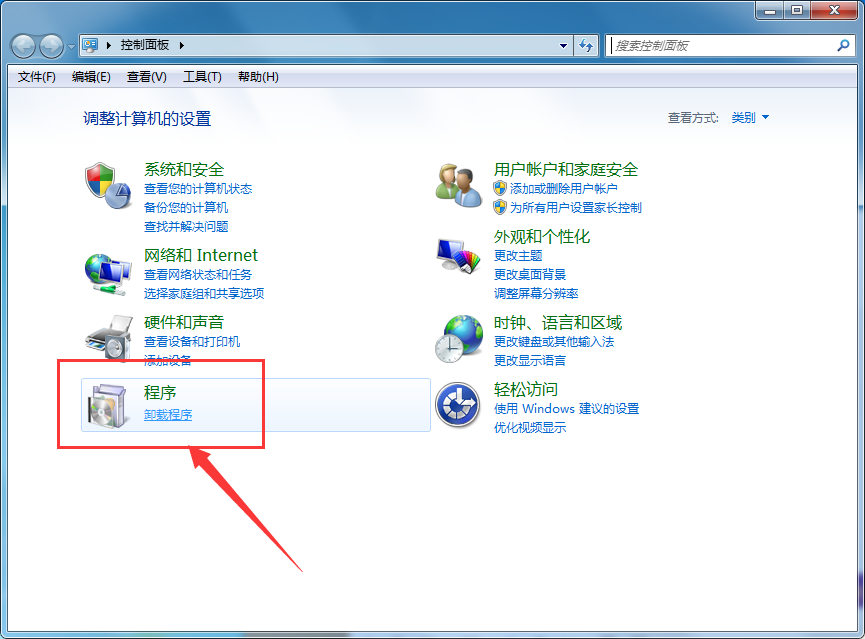Open the 编辑(E) menu
The image size is (865, 639).
(91, 77)
